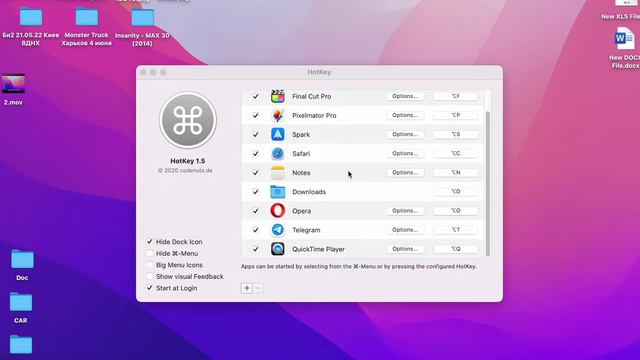Remove selected app with minus button
Screen dimensions: 640x360
click(x=258, y=288)
